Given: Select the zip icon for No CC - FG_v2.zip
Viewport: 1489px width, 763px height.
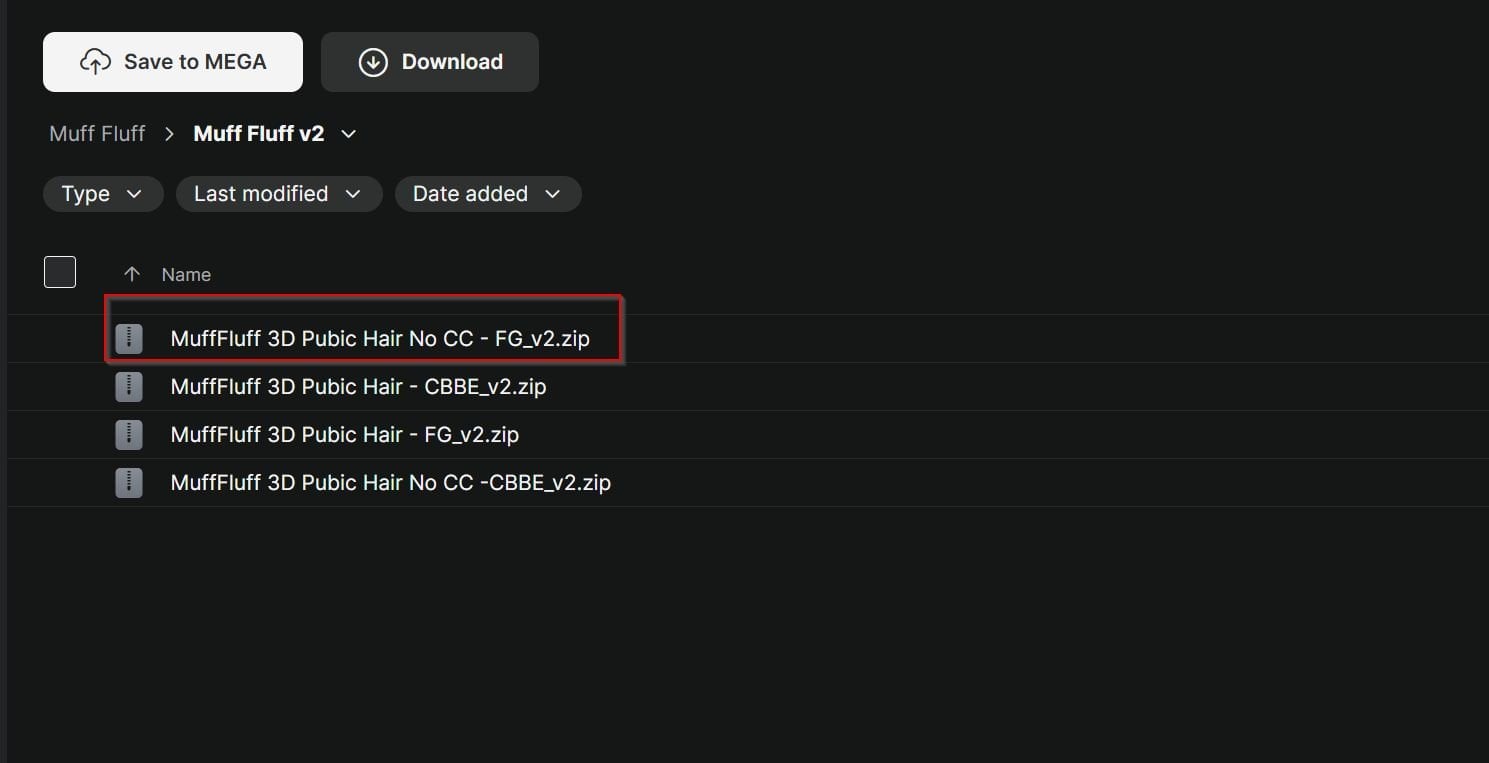Looking at the screenshot, I should [x=129, y=339].
